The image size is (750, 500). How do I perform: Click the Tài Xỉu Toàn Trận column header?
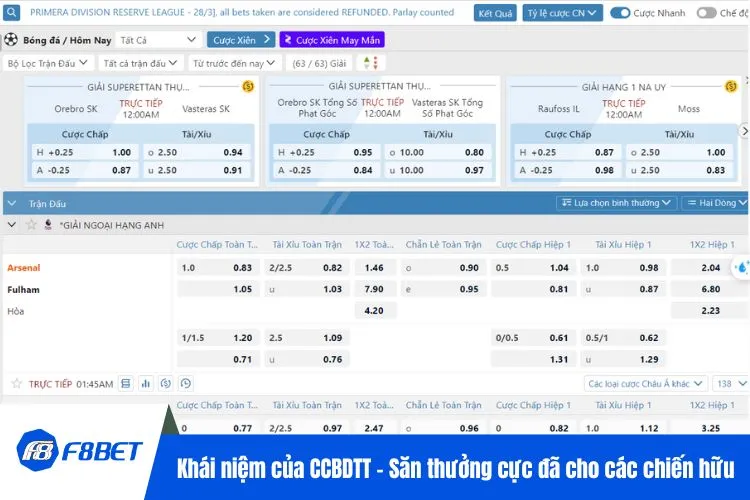[307, 244]
